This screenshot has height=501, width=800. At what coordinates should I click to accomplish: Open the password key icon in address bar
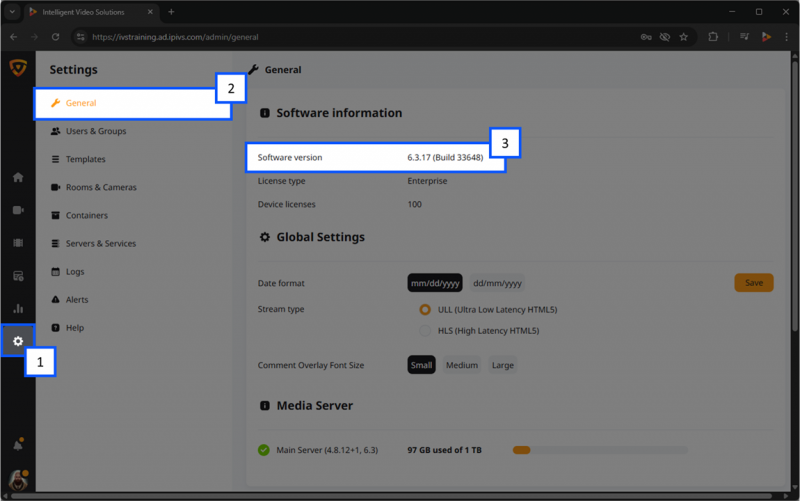point(646,37)
